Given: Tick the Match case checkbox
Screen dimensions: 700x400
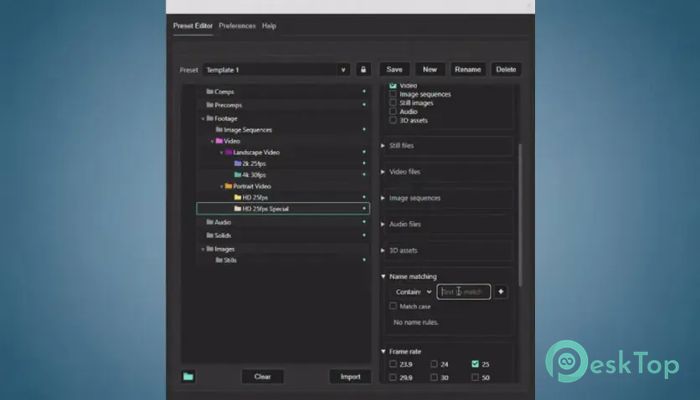Looking at the screenshot, I should (x=393, y=306).
